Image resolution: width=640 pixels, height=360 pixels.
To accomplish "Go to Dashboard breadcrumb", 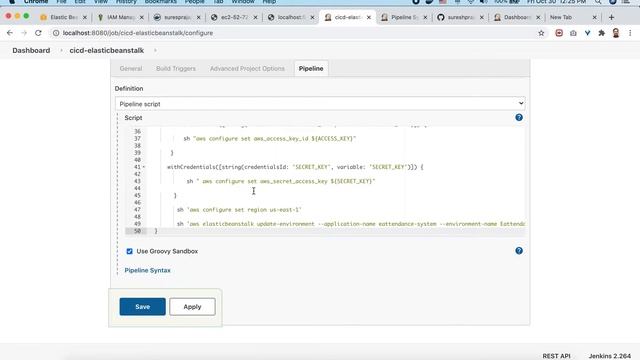I will point(31,50).
